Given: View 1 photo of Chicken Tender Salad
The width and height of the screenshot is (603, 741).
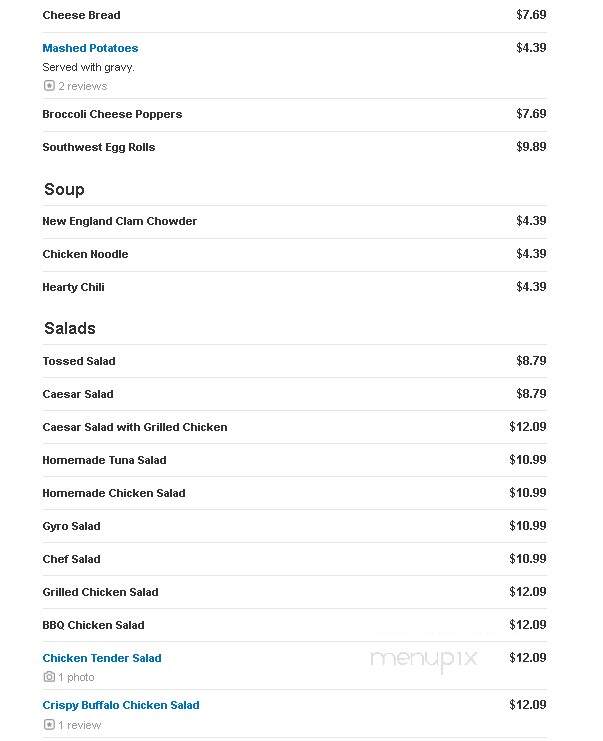Looking at the screenshot, I should coord(76,677).
